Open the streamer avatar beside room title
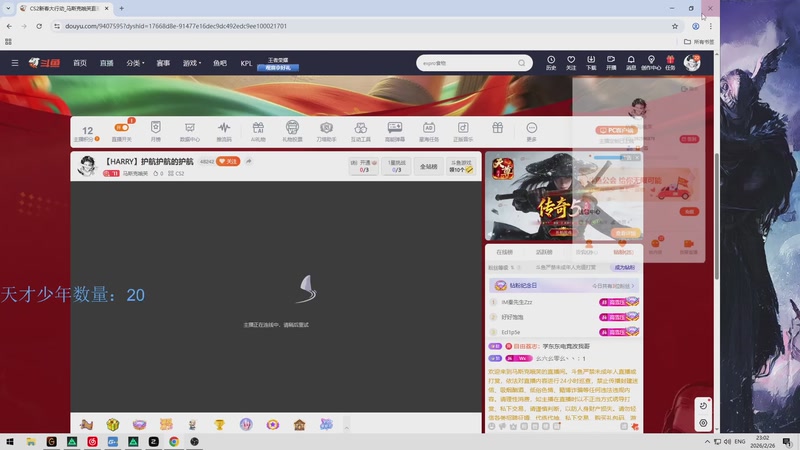 point(87,166)
